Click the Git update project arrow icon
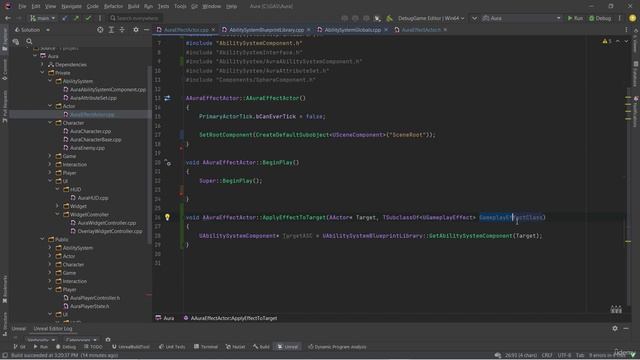640x360 pixels. point(64,18)
